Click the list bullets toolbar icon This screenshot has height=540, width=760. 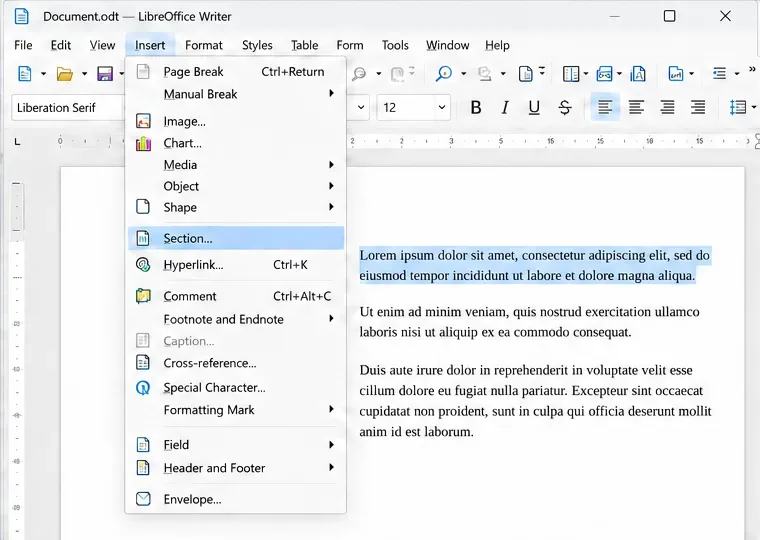[719, 74]
